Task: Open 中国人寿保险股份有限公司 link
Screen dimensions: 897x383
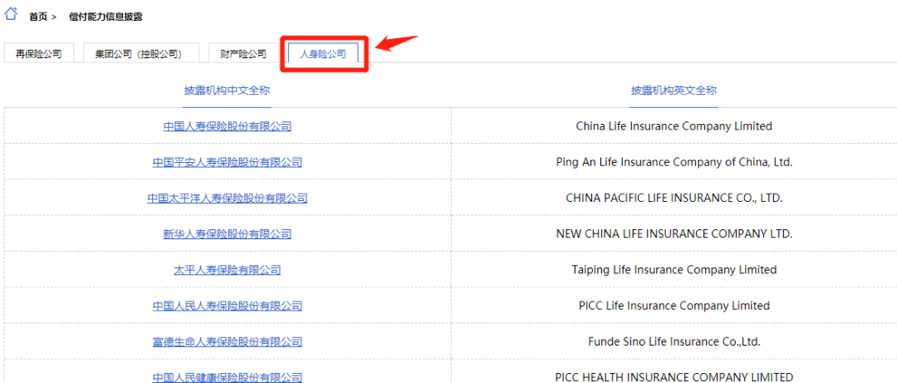Action: tap(227, 126)
